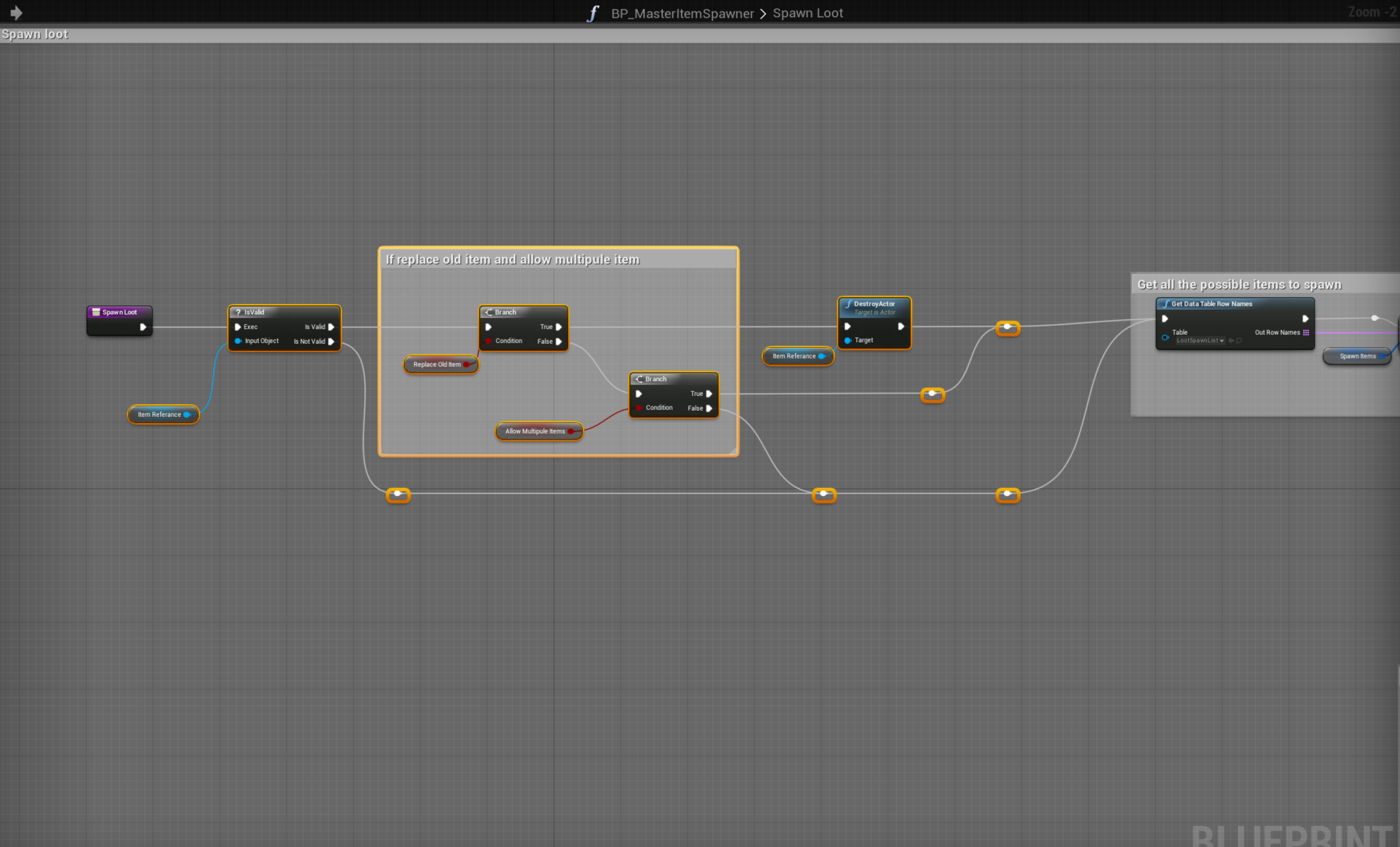Click the Is Valid exec output pin
This screenshot has height=847, width=1400.
click(331, 327)
